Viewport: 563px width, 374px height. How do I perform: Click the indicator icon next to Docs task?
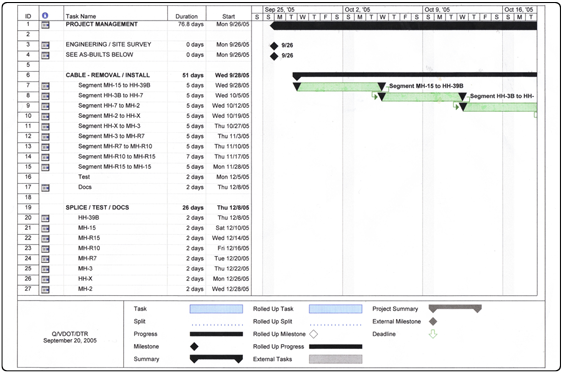point(45,188)
